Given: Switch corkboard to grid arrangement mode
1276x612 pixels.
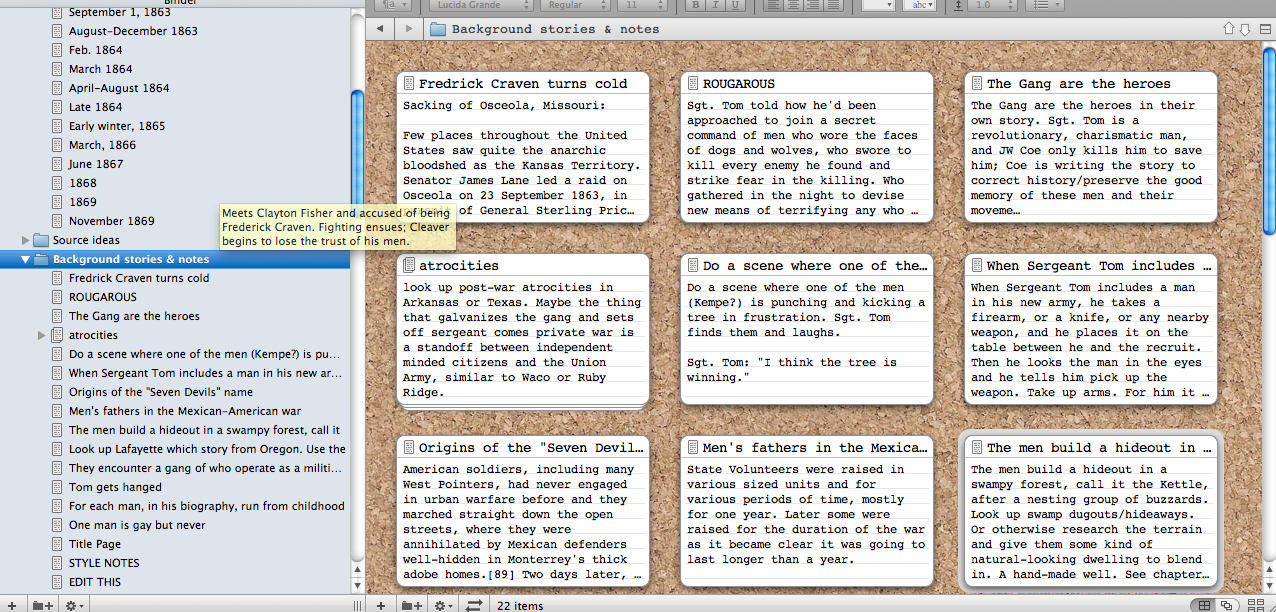Looking at the screenshot, I should coord(1204,605).
